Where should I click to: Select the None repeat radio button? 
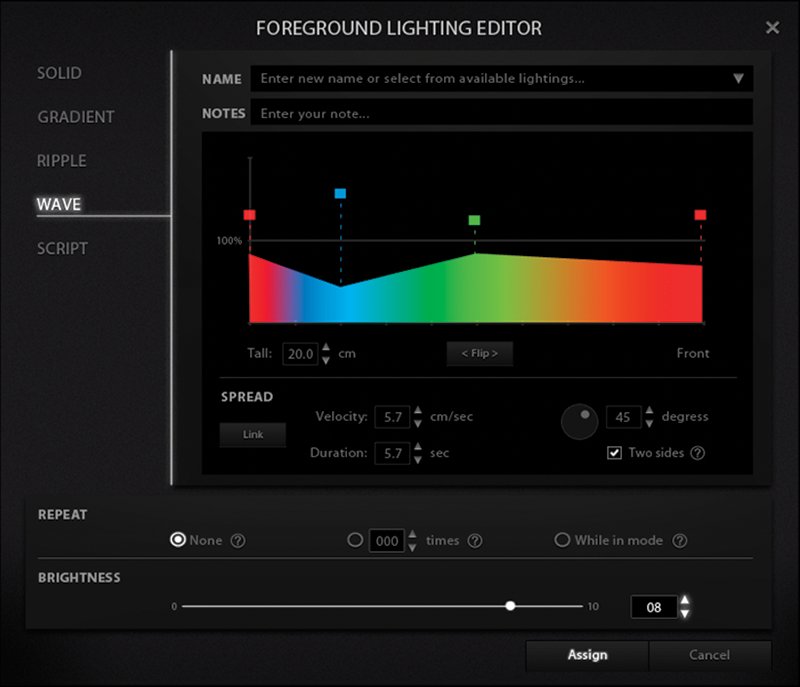point(178,540)
